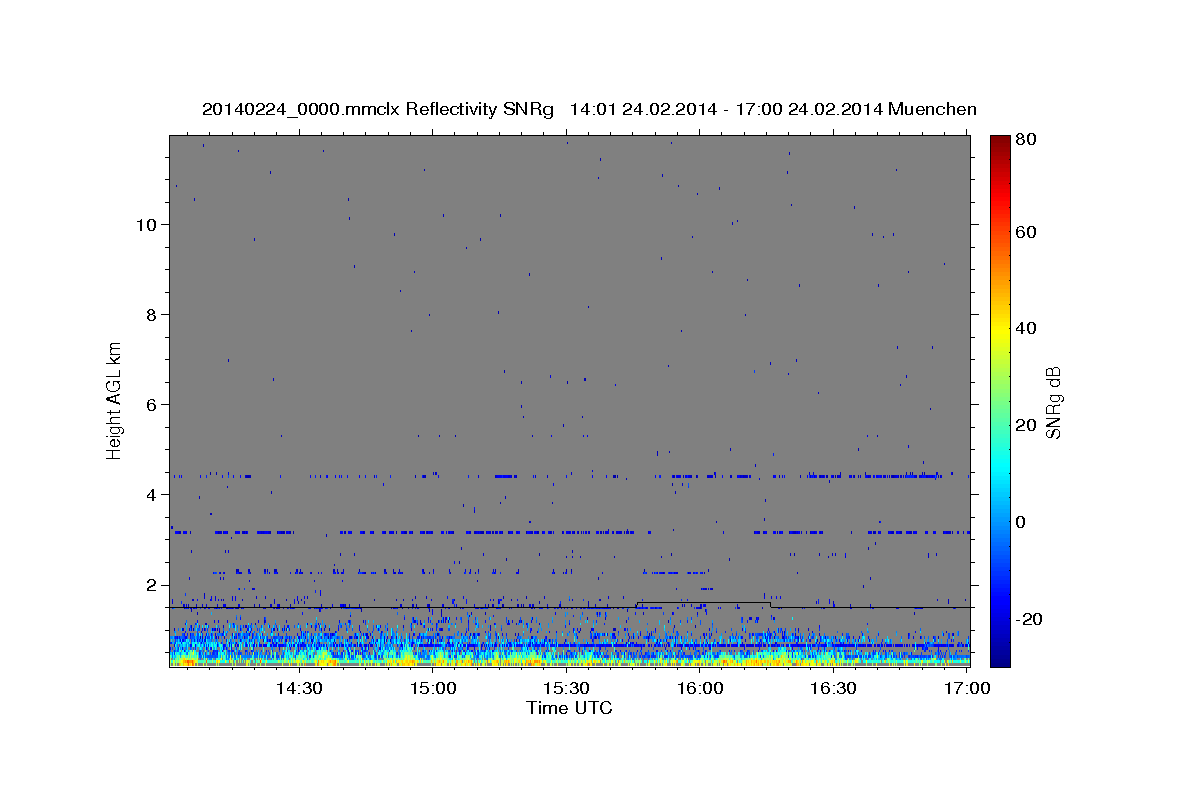Viewport: 1200px width, 800px height.
Task: Click the height tick label 2
Action: (152, 584)
